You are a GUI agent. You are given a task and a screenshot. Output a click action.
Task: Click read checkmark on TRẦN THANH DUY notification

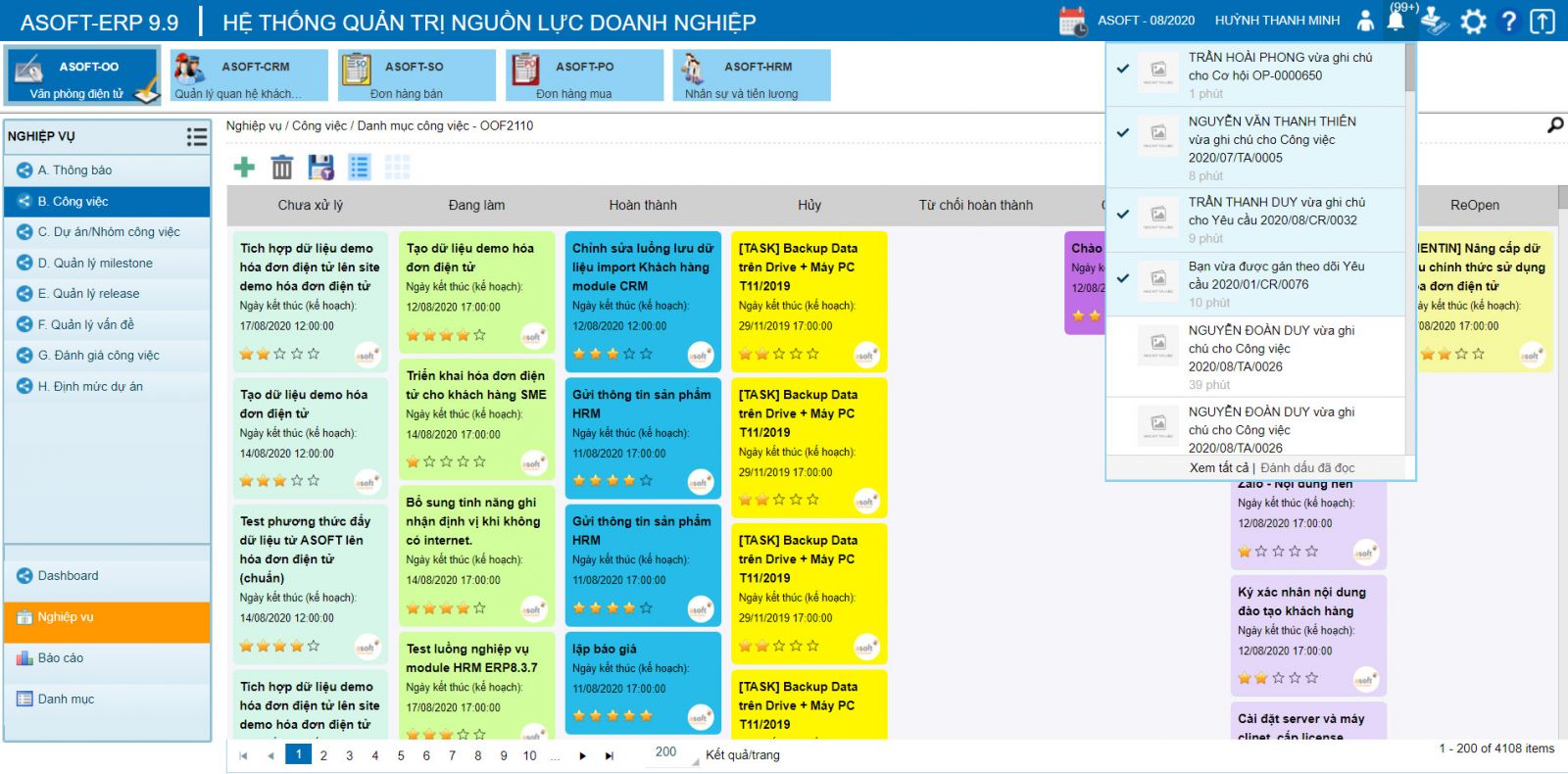click(x=1123, y=214)
